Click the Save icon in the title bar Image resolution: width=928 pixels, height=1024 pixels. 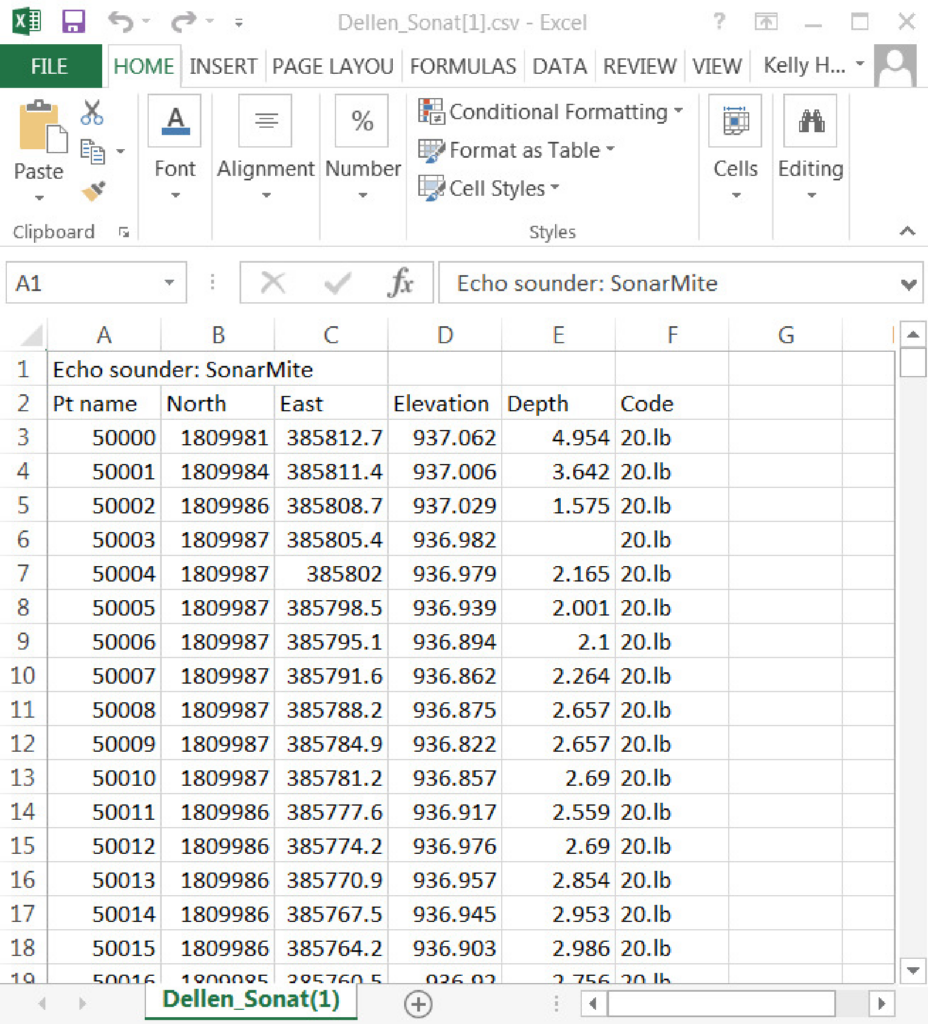(73, 22)
